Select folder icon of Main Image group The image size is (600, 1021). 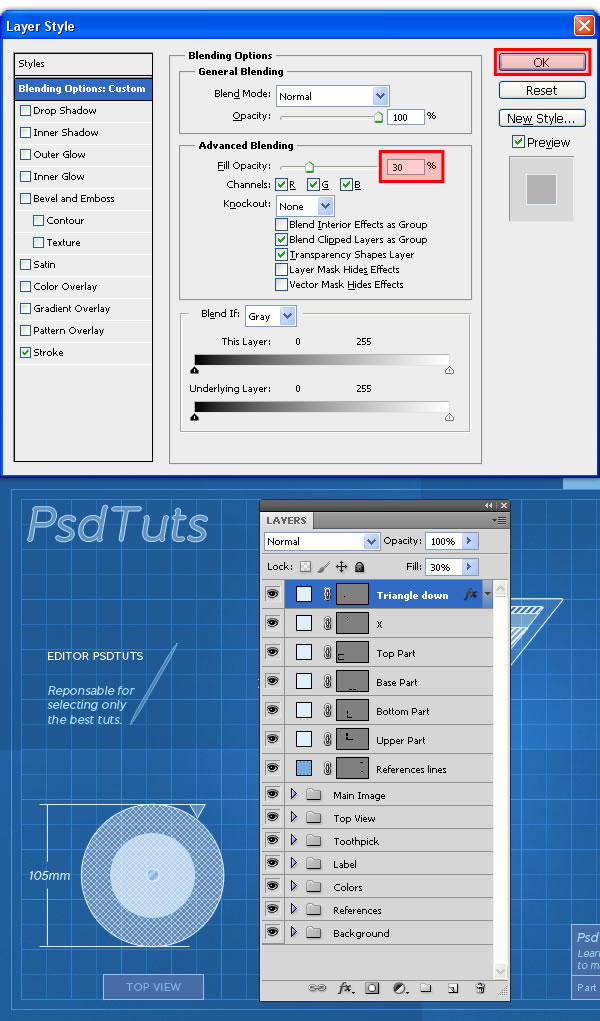[314, 794]
